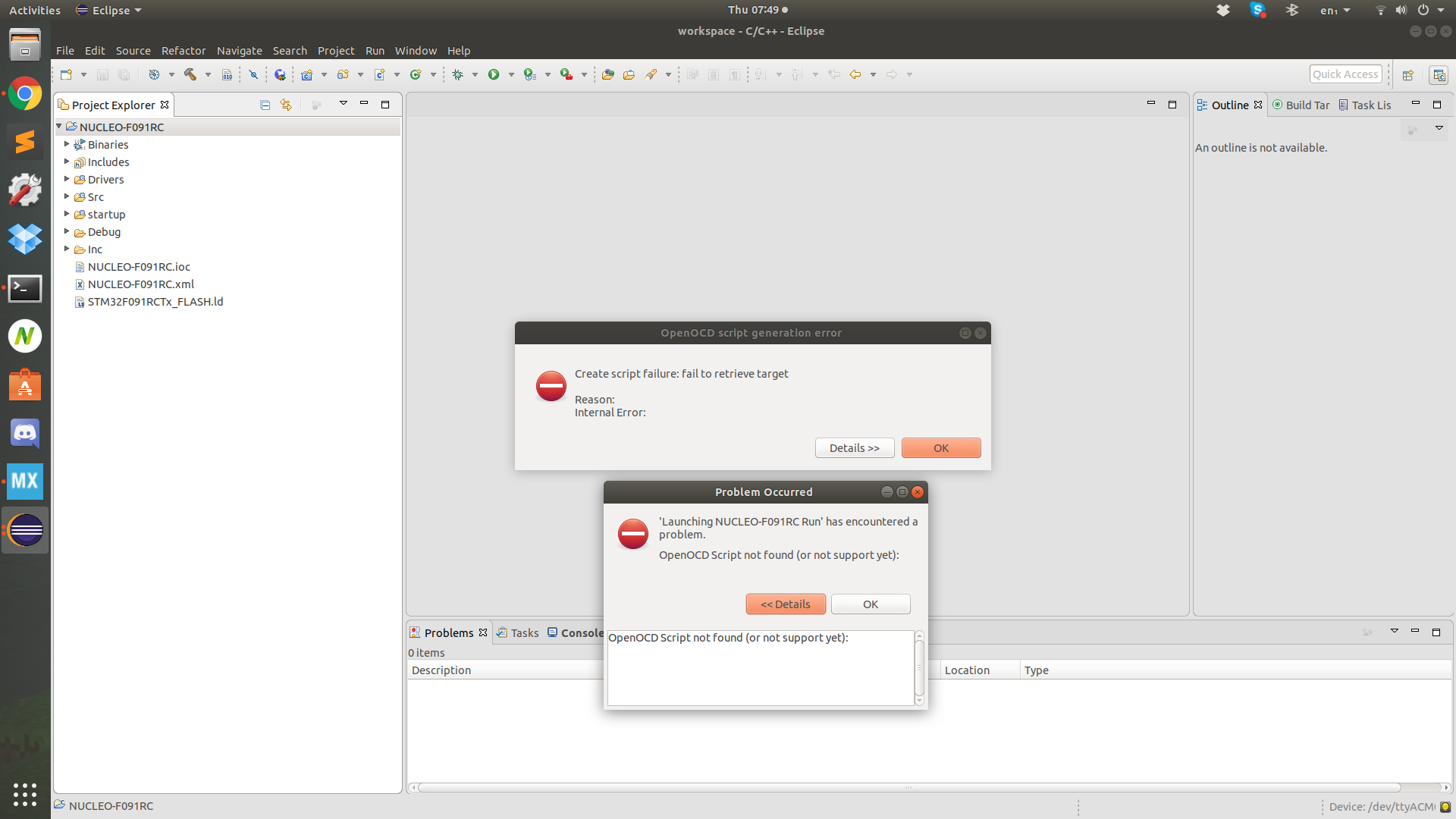Click the green Run toolbar button
Image resolution: width=1456 pixels, height=819 pixels.
point(494,74)
